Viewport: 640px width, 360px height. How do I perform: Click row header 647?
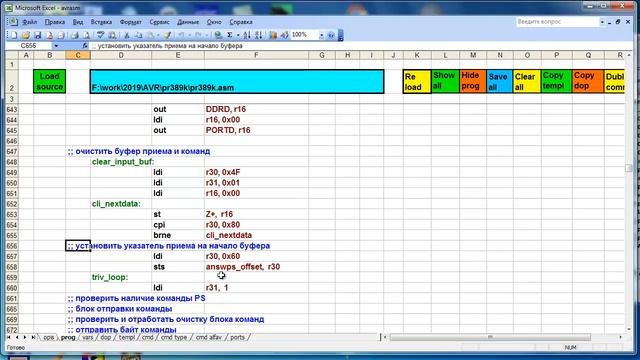12,151
